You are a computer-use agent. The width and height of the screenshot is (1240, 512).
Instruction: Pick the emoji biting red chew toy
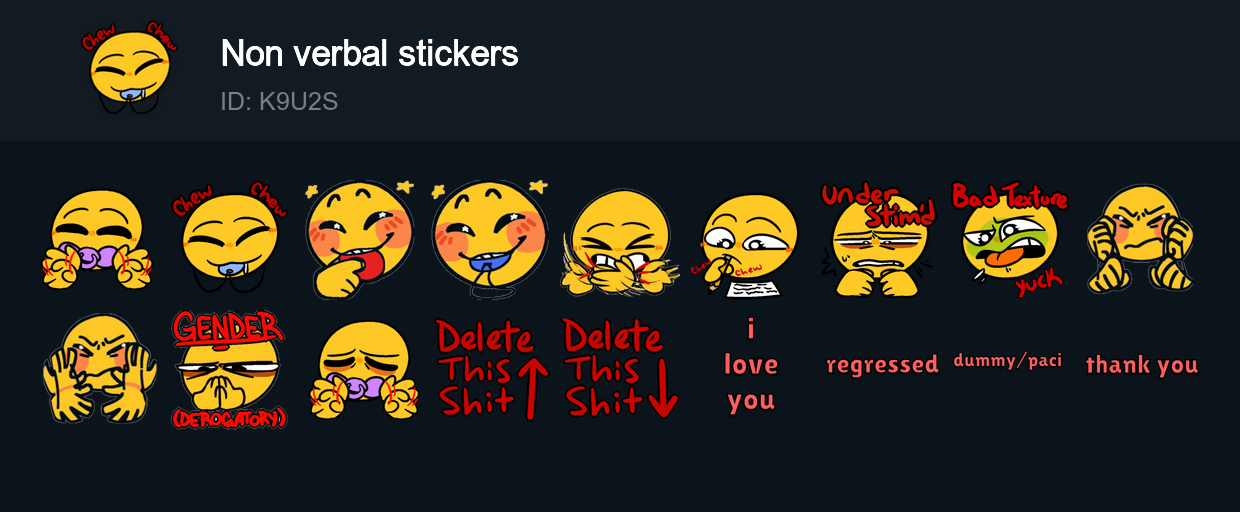pyautogui.click(x=359, y=238)
